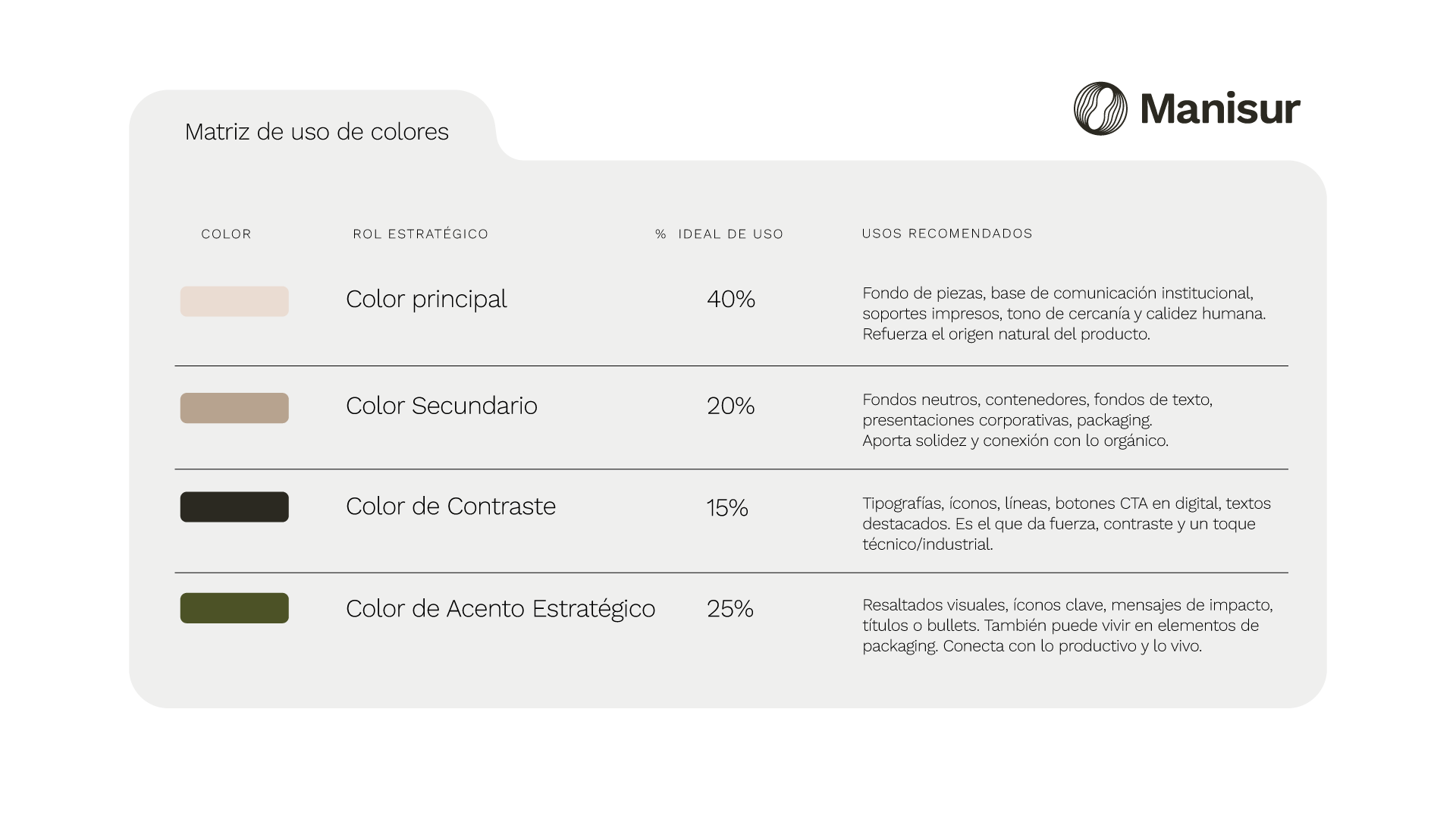
Task: Select the 'Matriz de uso de colores' tab
Action: coord(316,132)
